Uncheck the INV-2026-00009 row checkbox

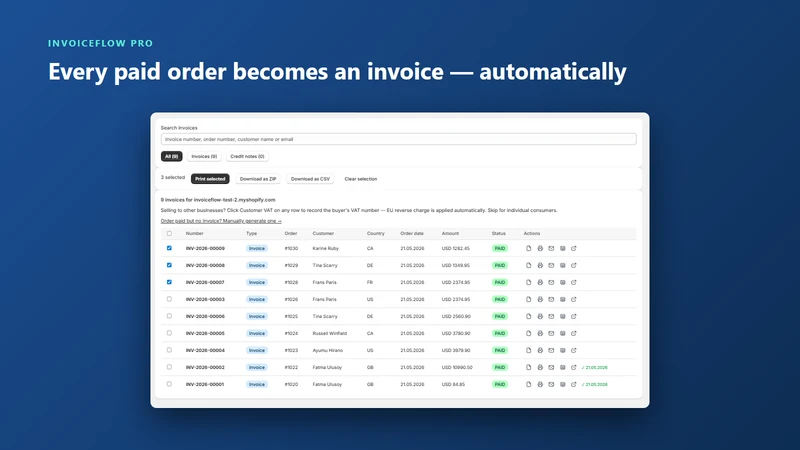point(169,248)
